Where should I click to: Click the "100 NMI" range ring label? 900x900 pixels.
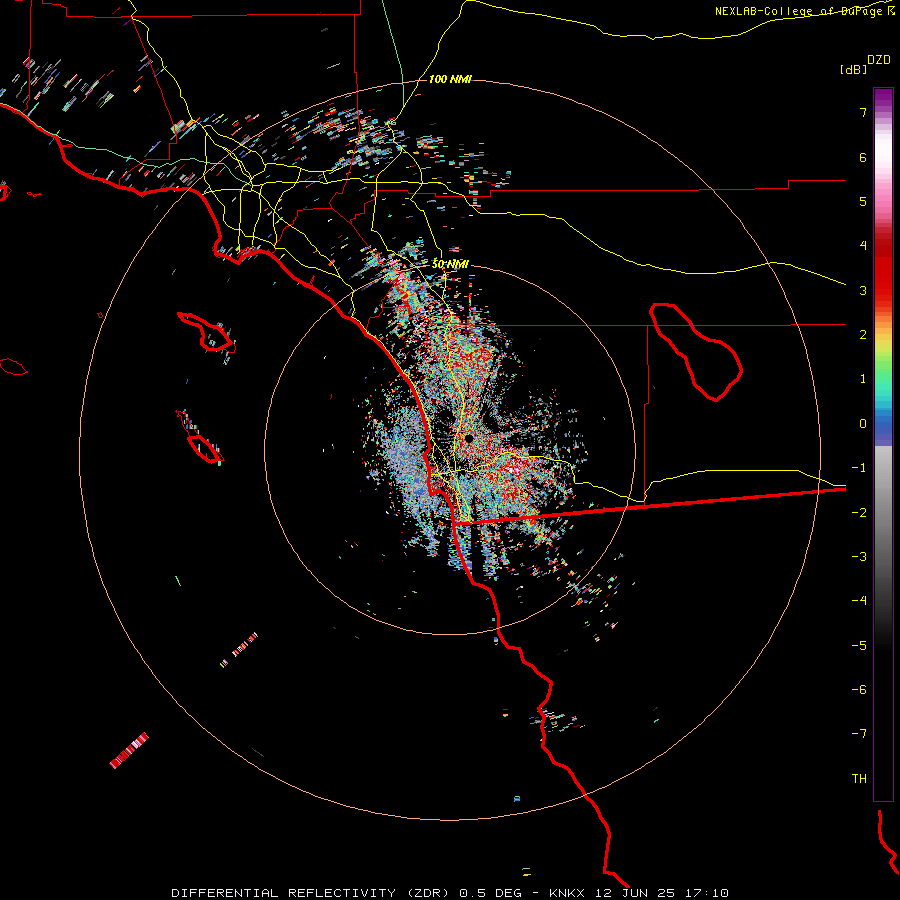click(x=450, y=79)
